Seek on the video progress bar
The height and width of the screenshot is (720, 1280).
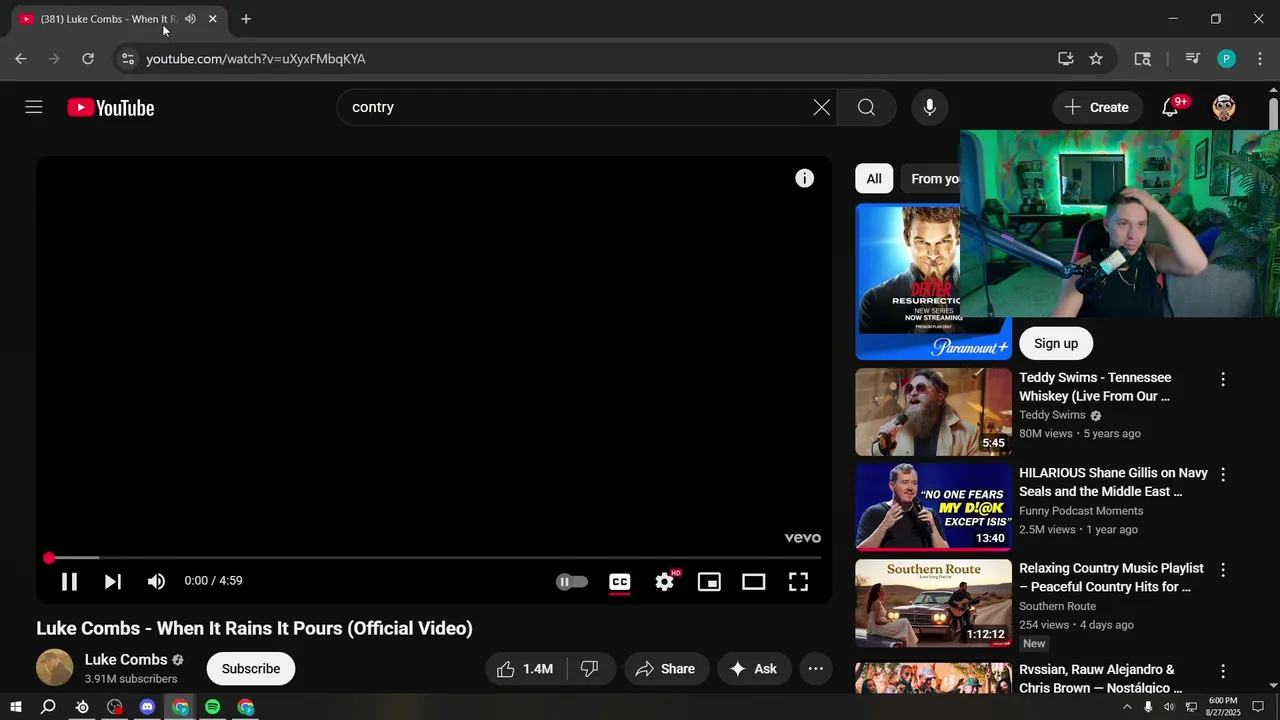(434, 558)
